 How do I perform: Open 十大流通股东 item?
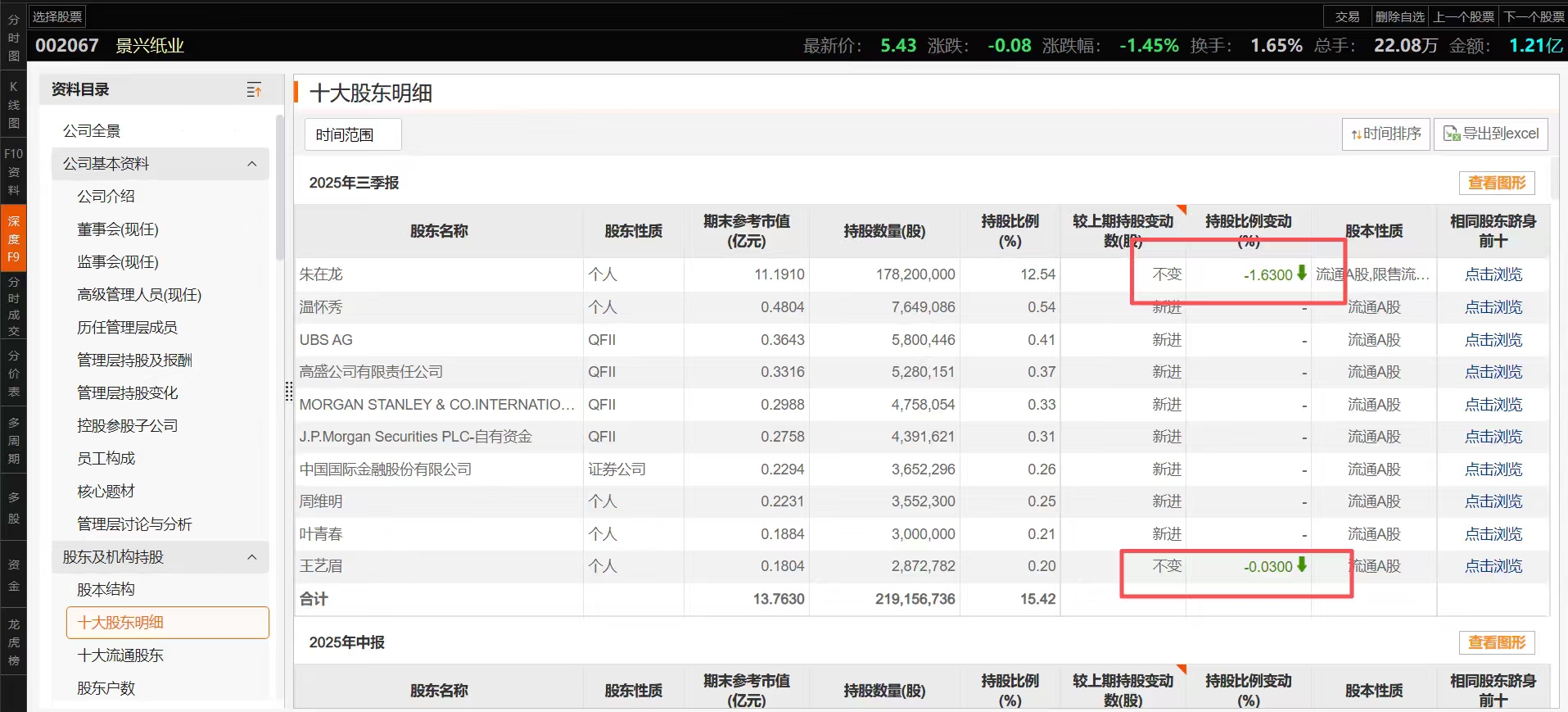coord(120,655)
